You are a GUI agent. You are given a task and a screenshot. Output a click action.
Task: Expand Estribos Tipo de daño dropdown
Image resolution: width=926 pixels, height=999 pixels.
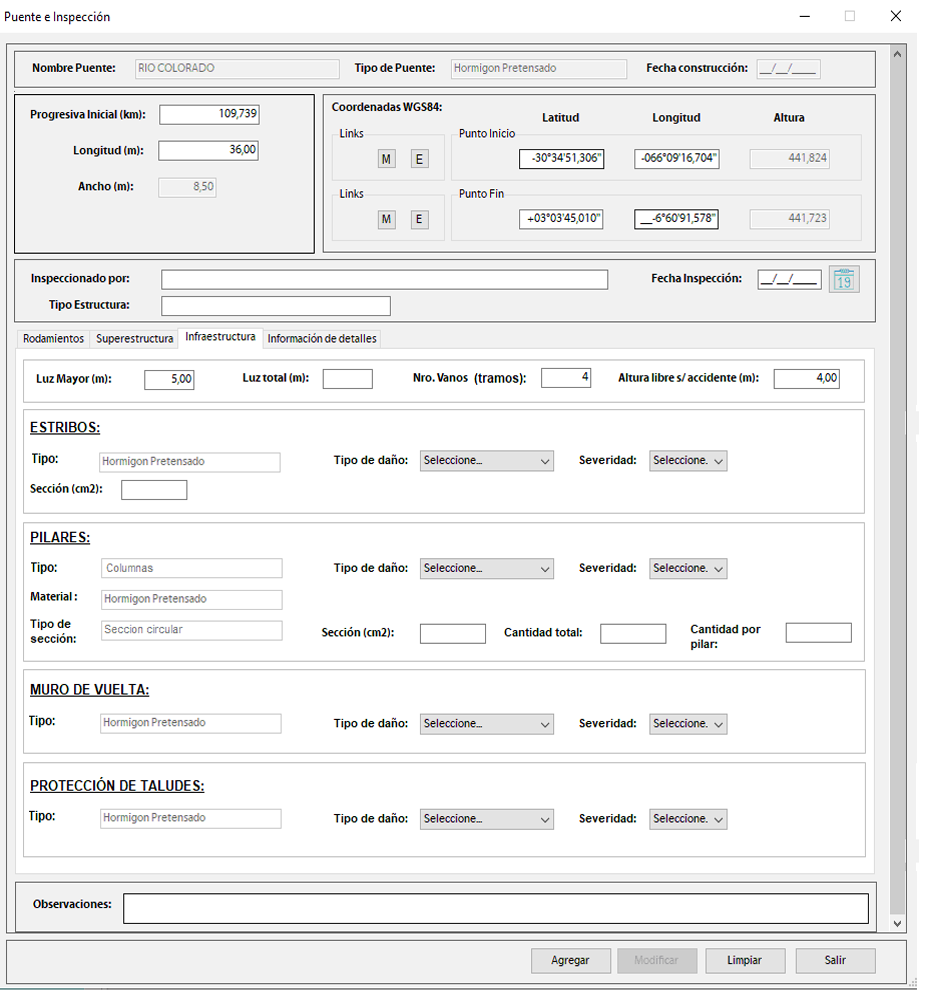486,461
